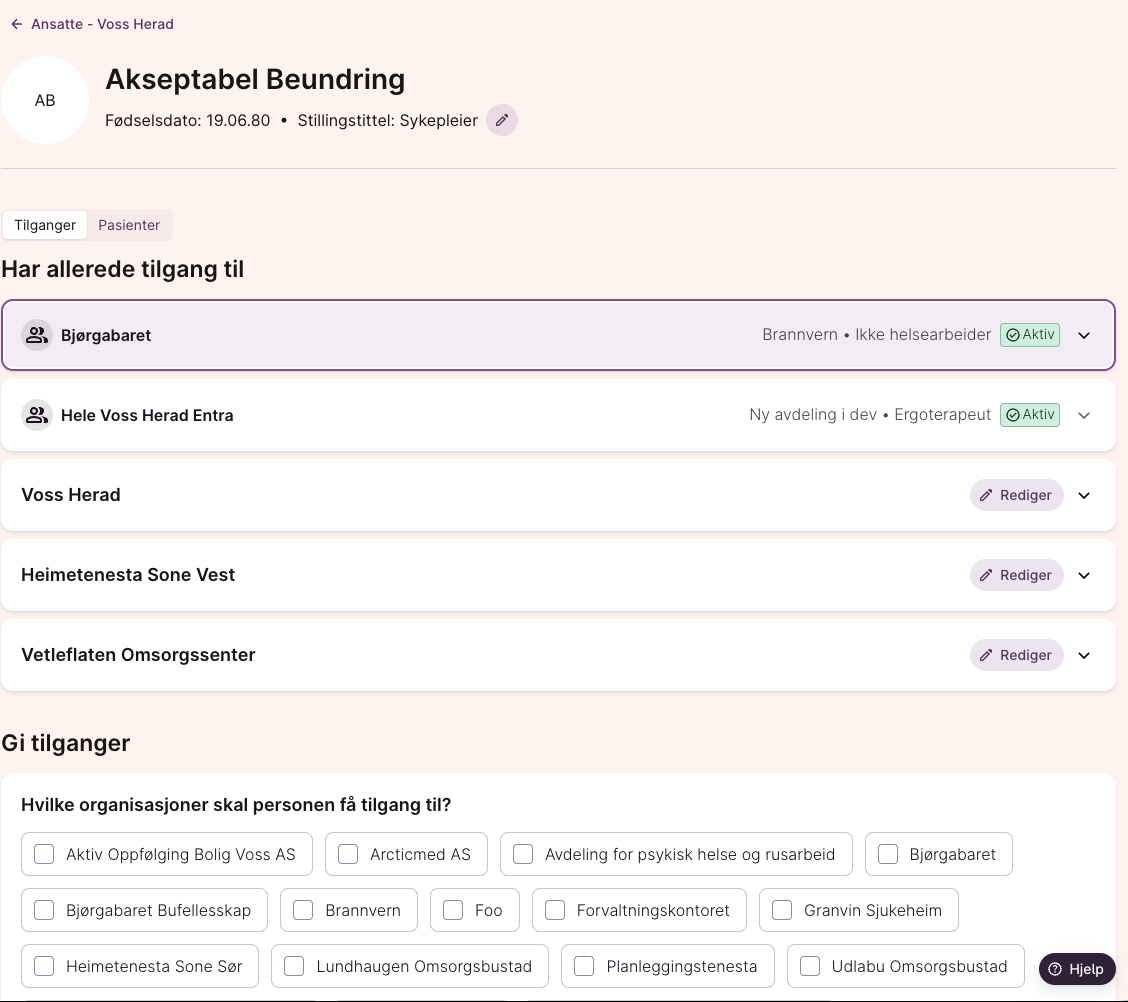1128x1002 pixels.
Task: Select the Tilganger tab
Action: click(45, 225)
